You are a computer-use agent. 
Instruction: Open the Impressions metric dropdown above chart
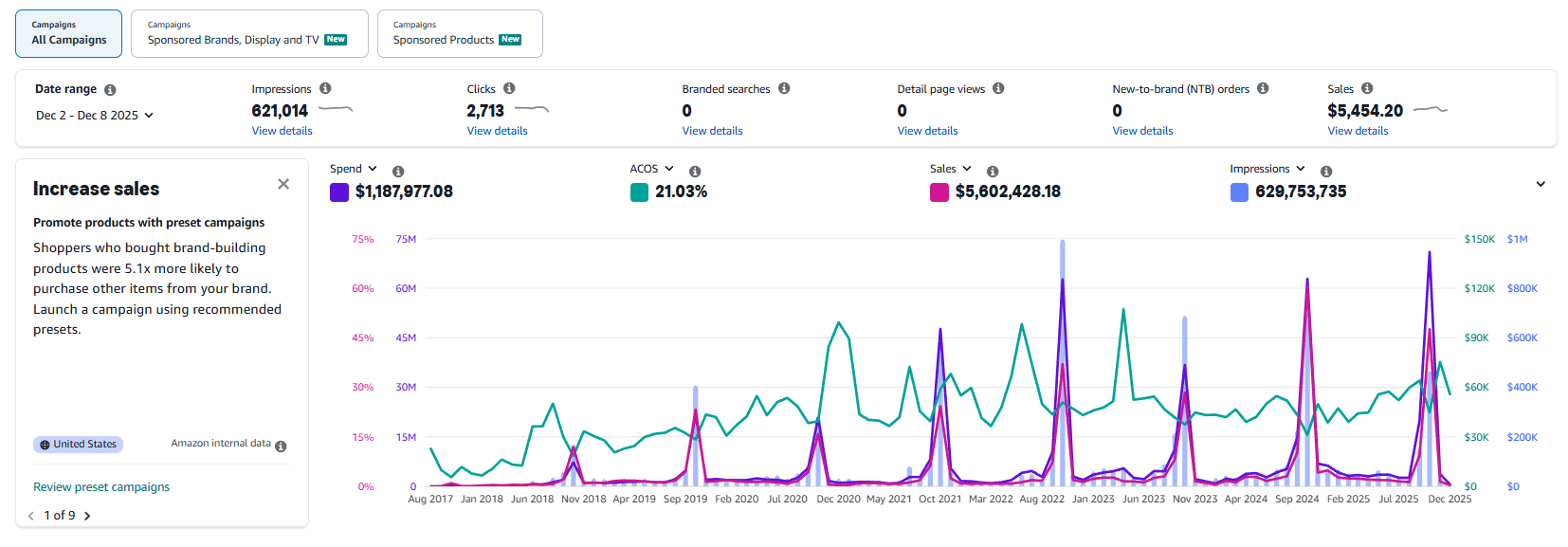coord(1267,169)
